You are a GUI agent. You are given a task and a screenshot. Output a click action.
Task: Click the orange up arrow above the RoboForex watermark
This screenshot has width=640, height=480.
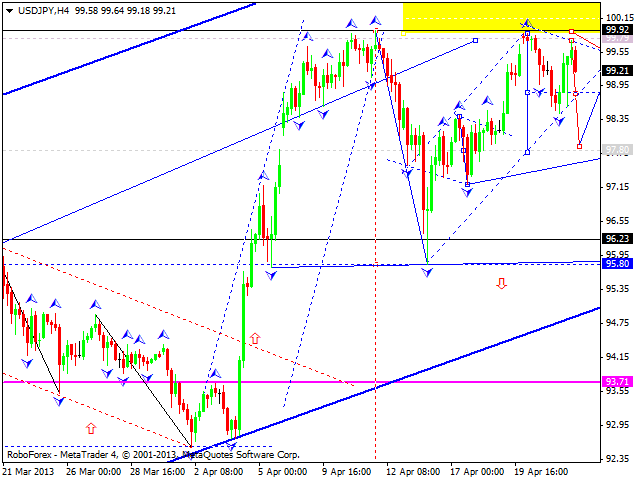(x=91, y=428)
